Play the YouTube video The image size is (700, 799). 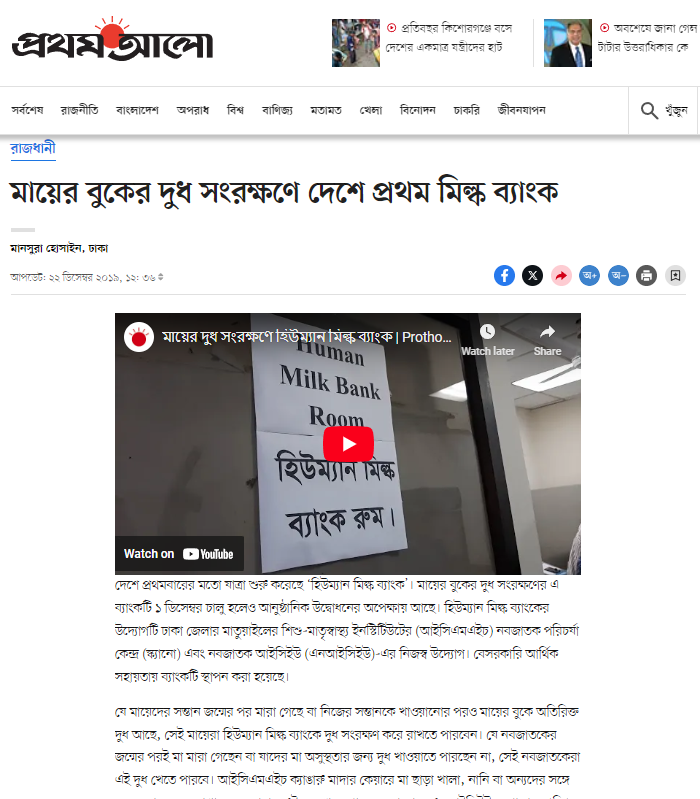click(348, 444)
